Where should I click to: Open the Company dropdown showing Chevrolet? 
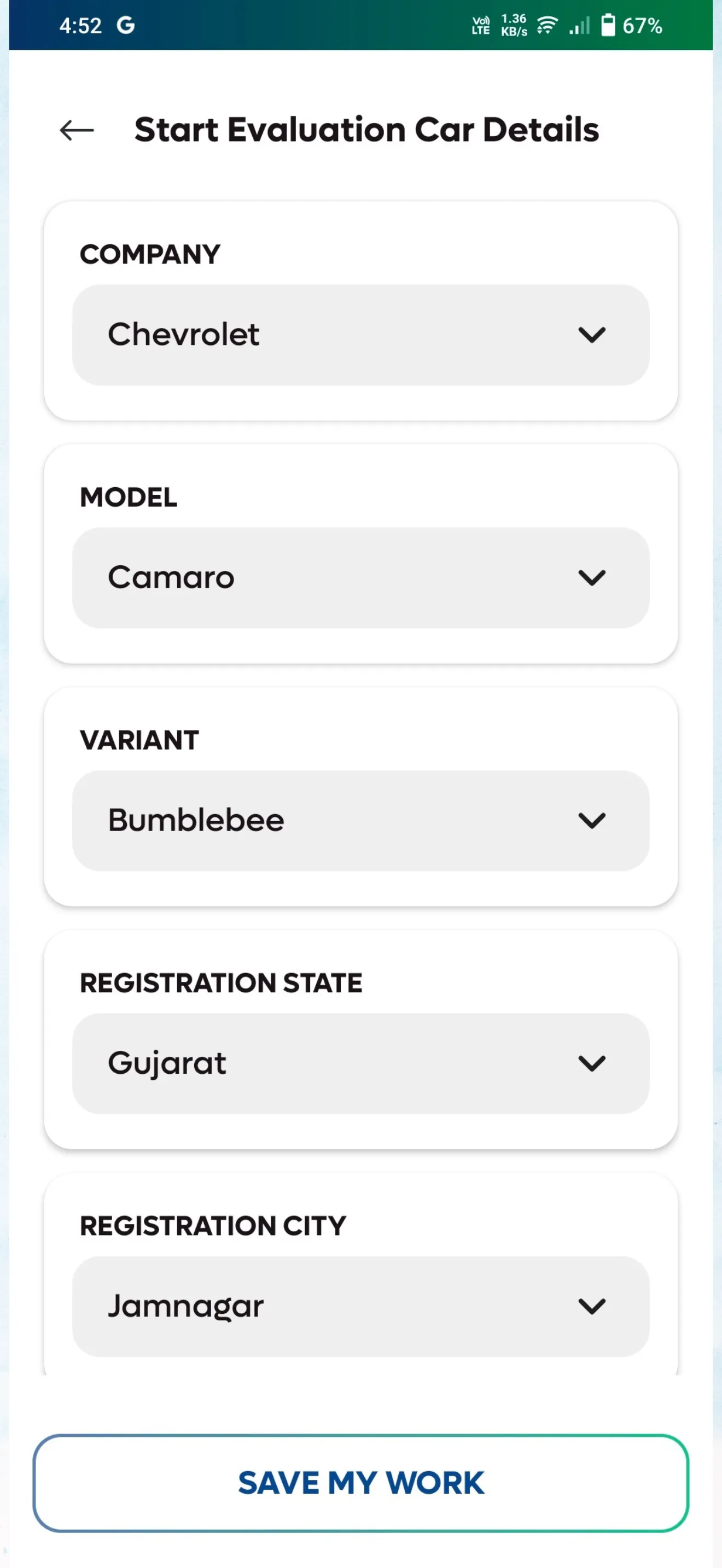[360, 335]
